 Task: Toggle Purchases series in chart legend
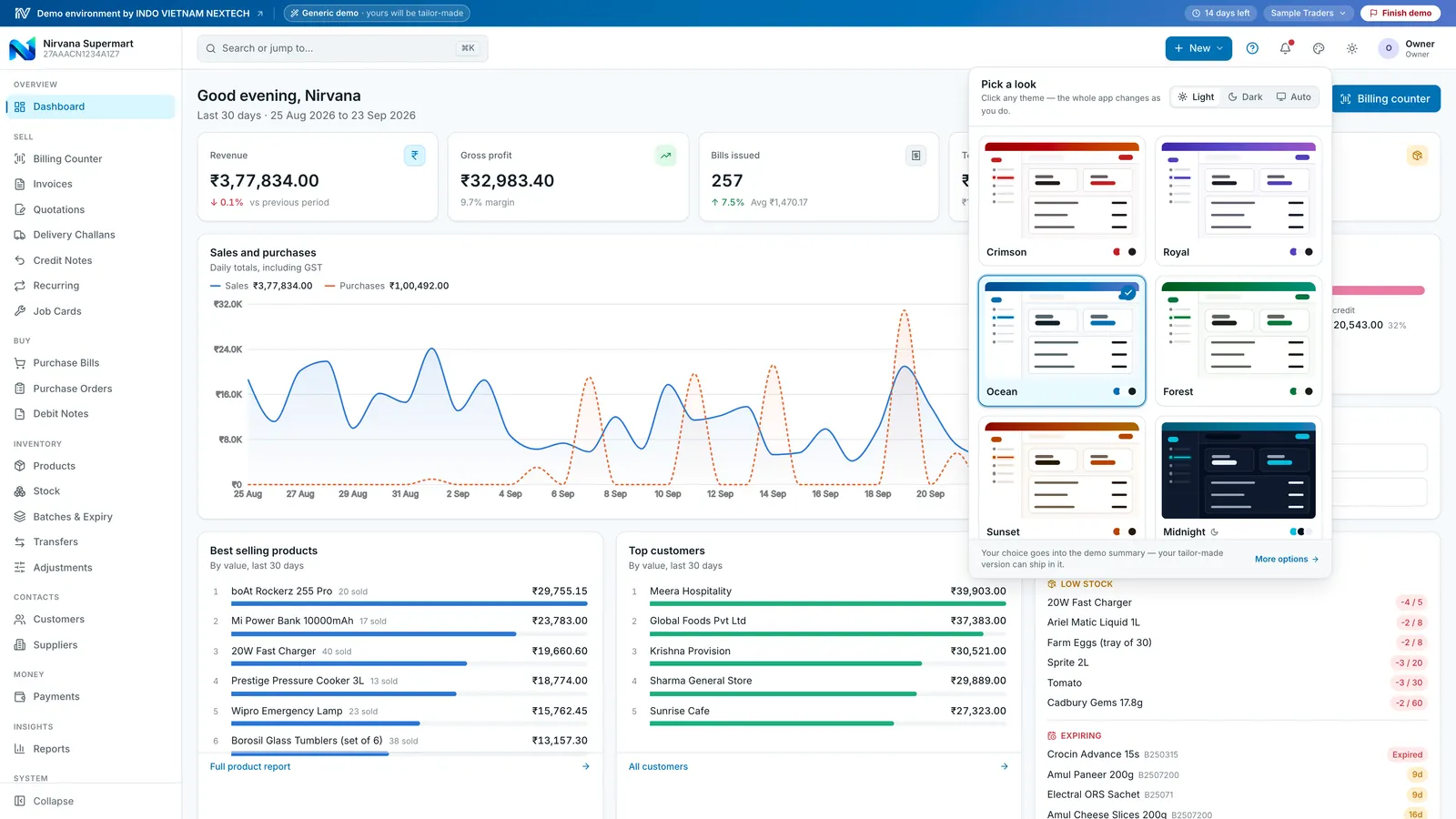387,286
